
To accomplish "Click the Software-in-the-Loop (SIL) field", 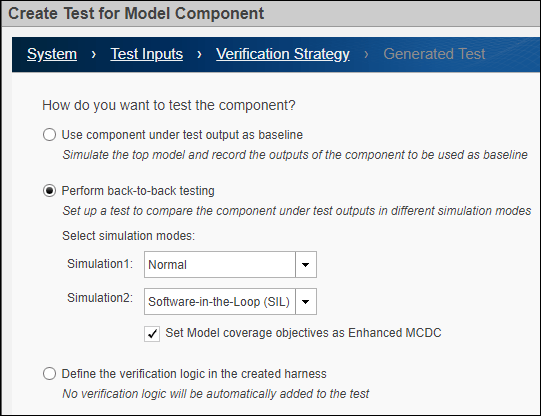I will pyautogui.click(x=220, y=302).
